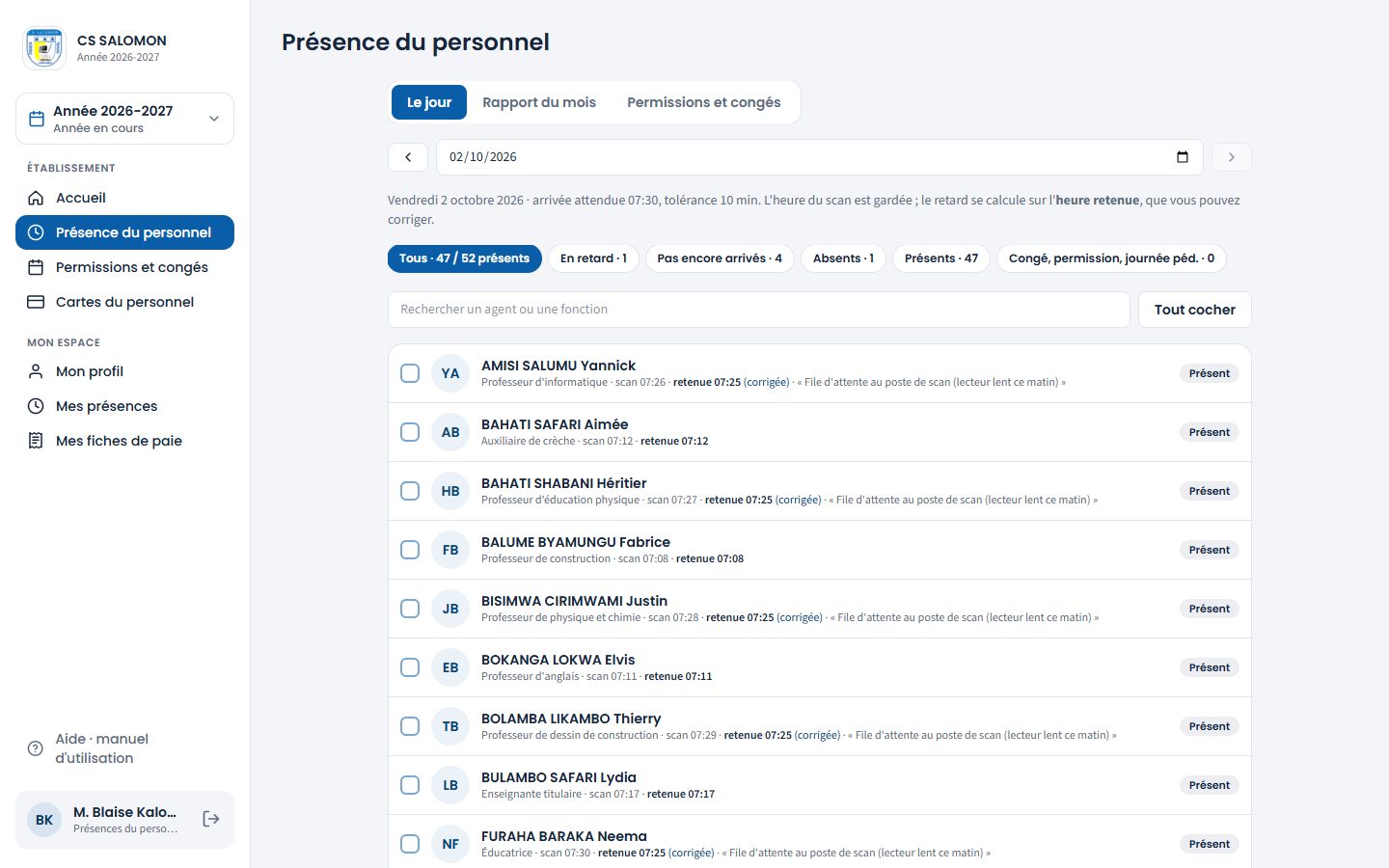The height and width of the screenshot is (868, 1389).
Task: Filter by Présents · 47
Action: tap(941, 258)
